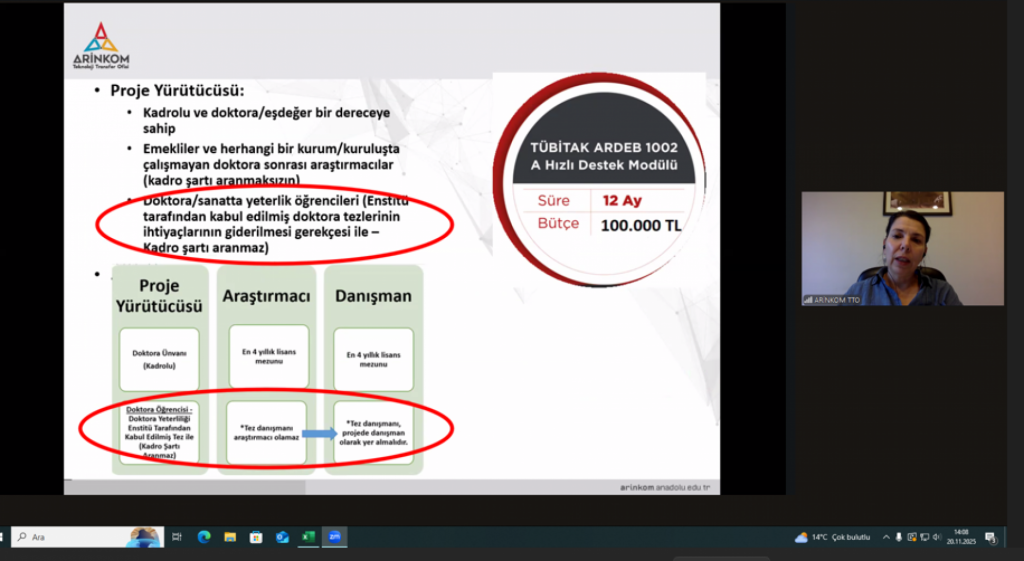Click the ARINKOM logo on the slide
Viewport: 1024px width, 561px height.
pyautogui.click(x=104, y=46)
